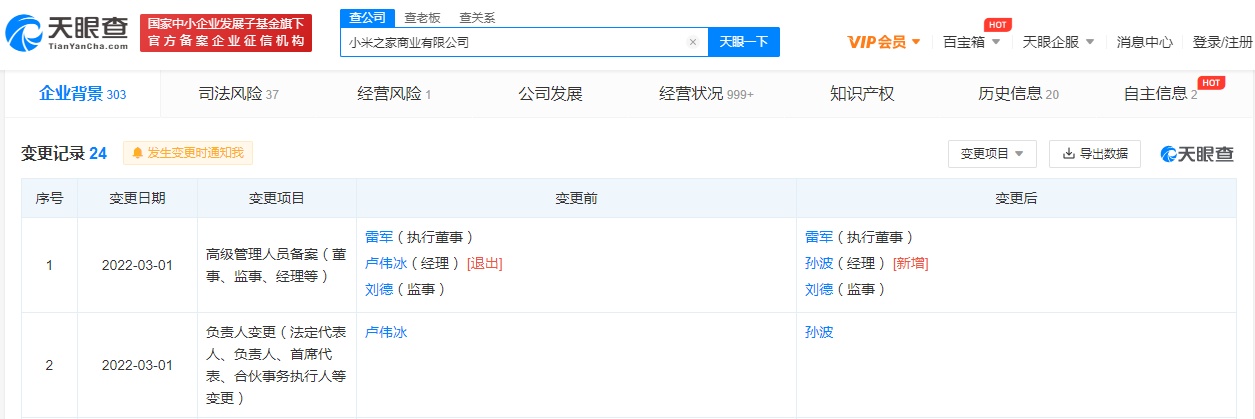This screenshot has height=419, width=1255.
Task: Open the 司法风险 37 tab
Action: [x=239, y=94]
